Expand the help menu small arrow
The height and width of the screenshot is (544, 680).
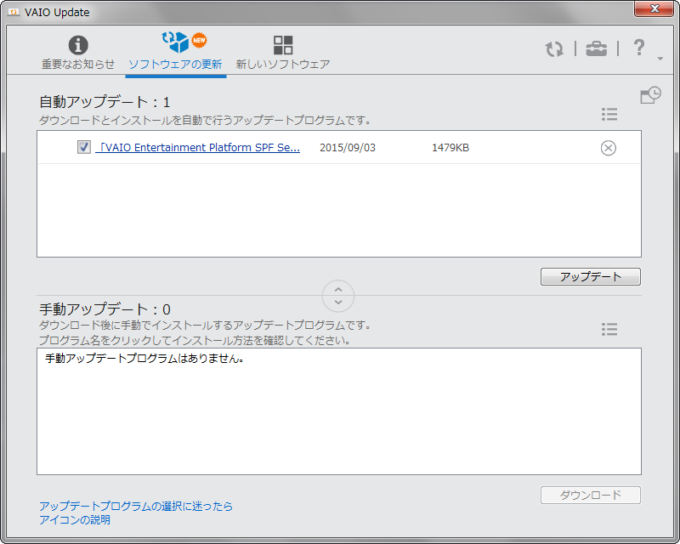point(660,60)
